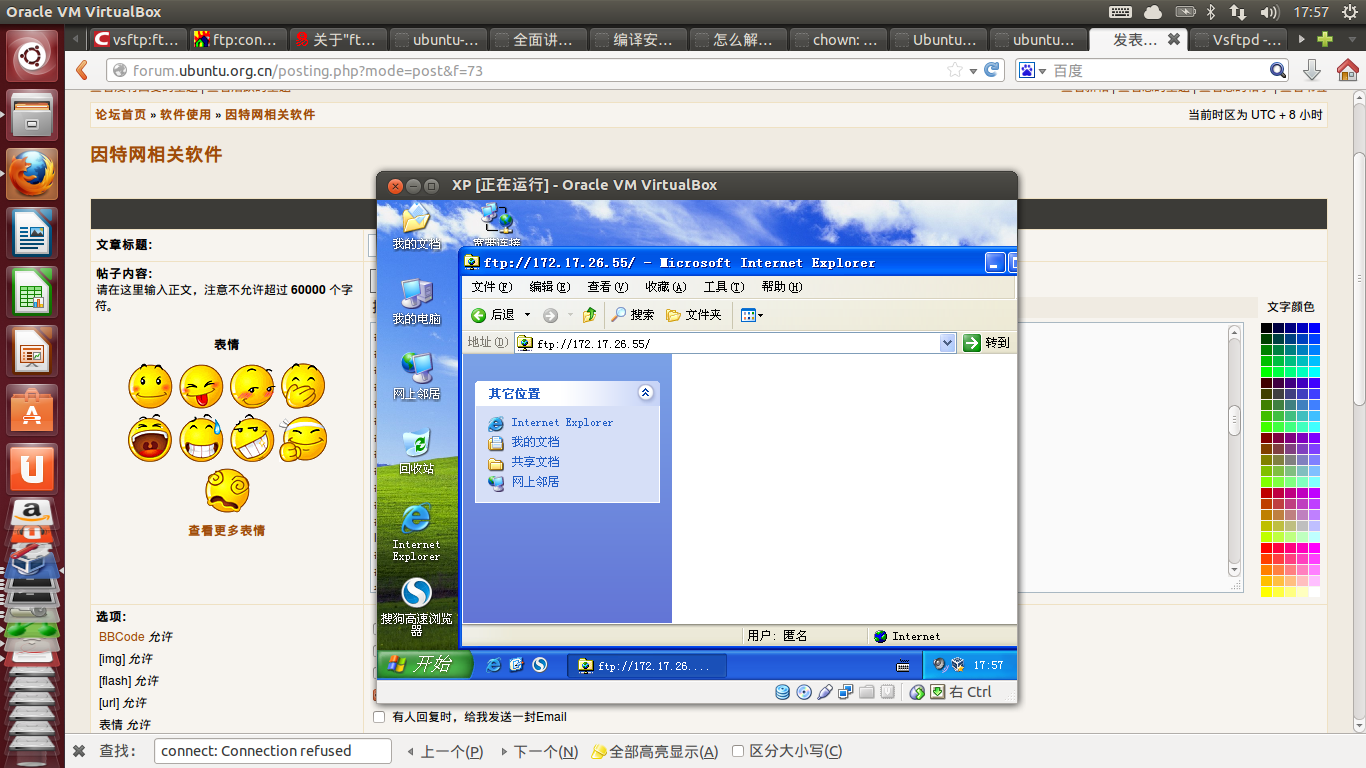Select 搜狗高速浏览器 desktop icon
This screenshot has height=768, width=1366.
click(x=416, y=606)
